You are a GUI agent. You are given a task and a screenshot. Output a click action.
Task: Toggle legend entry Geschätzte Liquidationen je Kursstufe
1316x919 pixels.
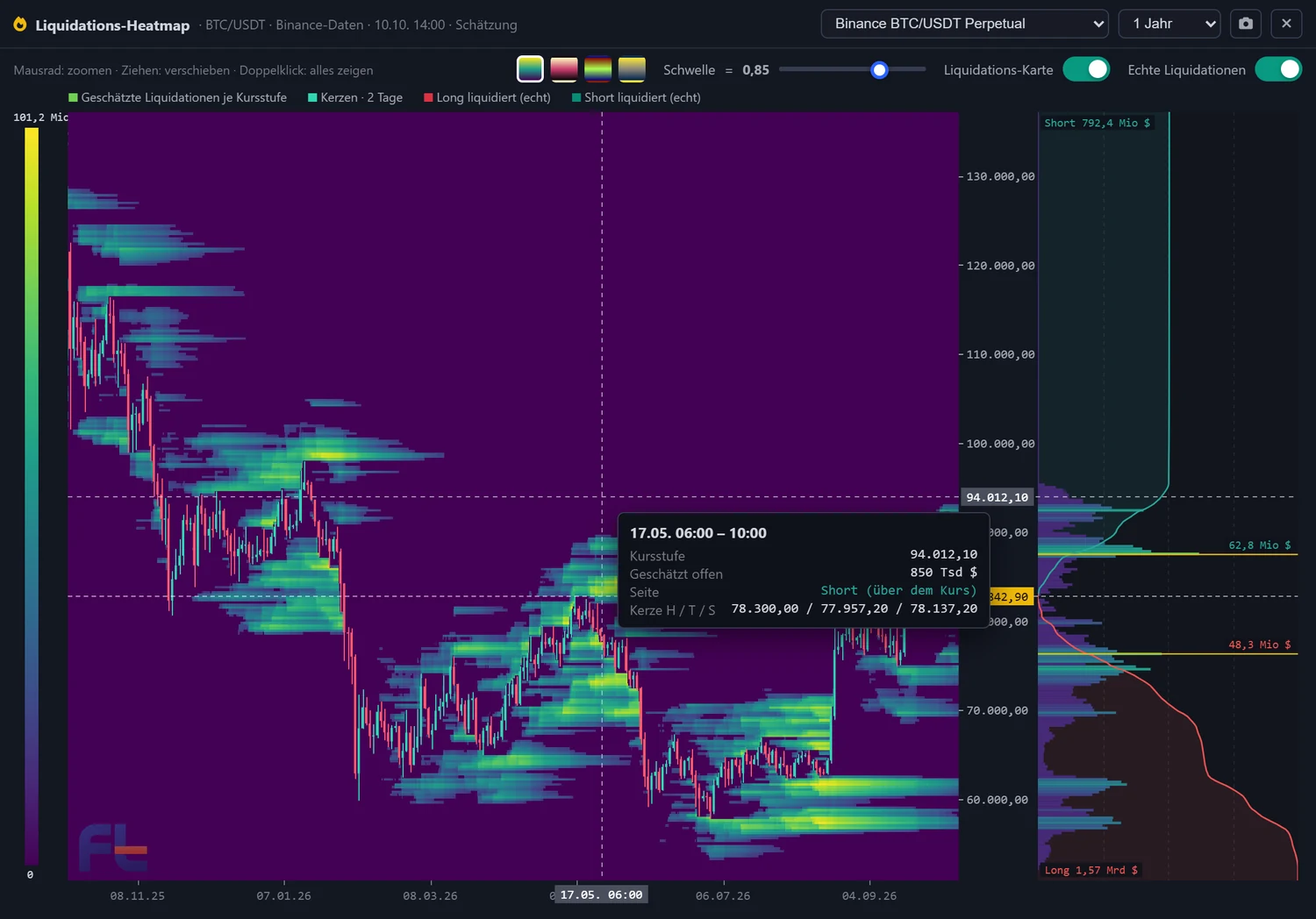178,97
